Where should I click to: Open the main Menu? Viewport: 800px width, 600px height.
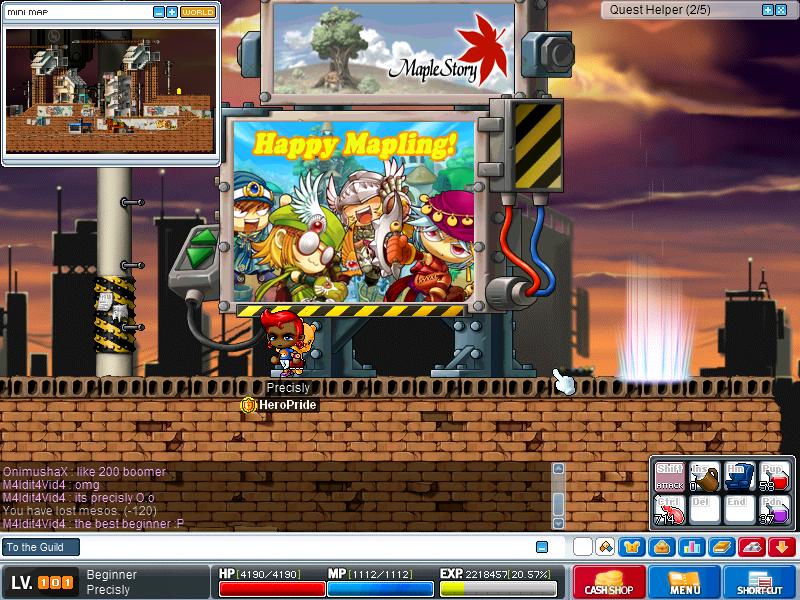684,582
